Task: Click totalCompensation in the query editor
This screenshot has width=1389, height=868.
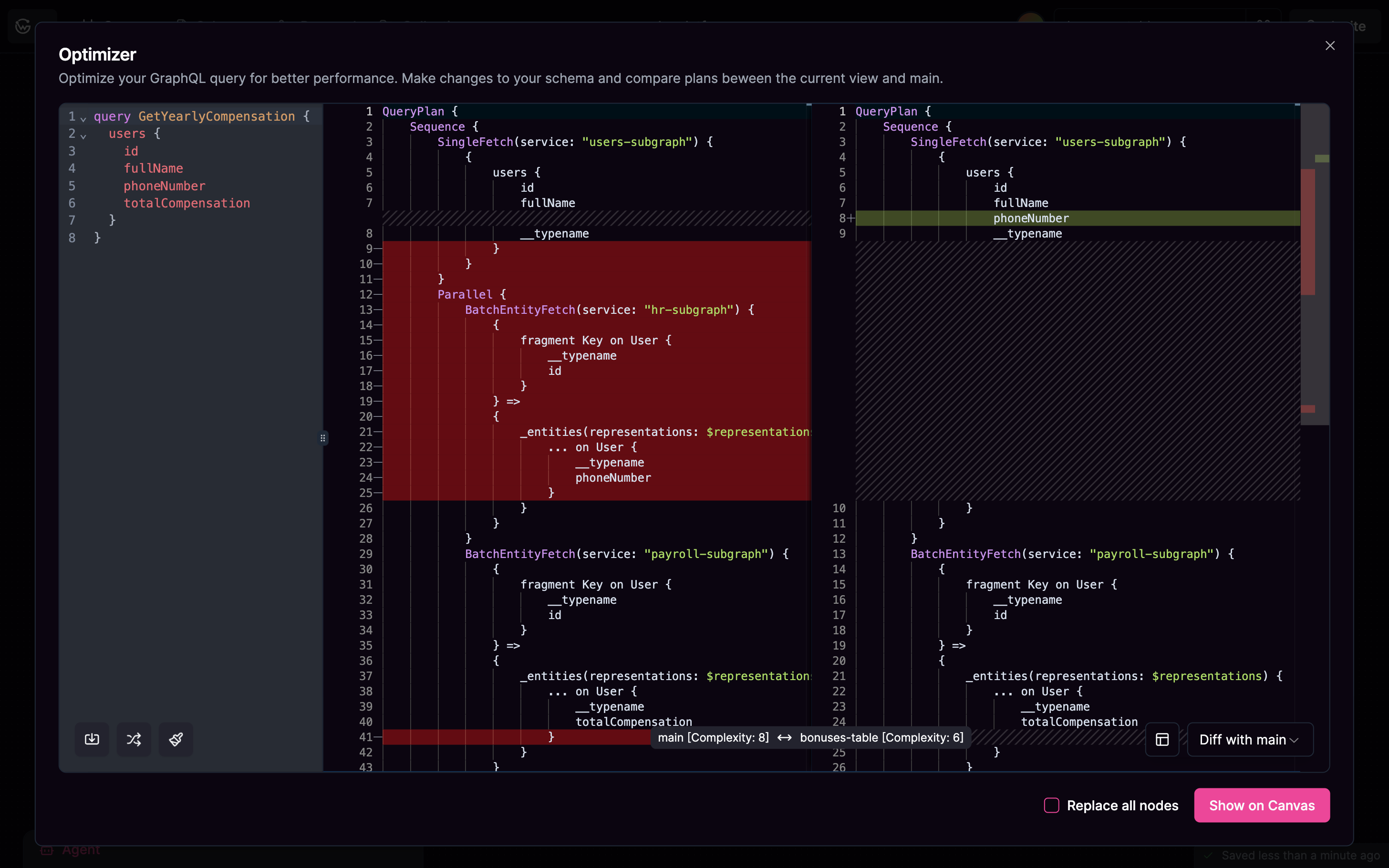Action: tap(187, 203)
